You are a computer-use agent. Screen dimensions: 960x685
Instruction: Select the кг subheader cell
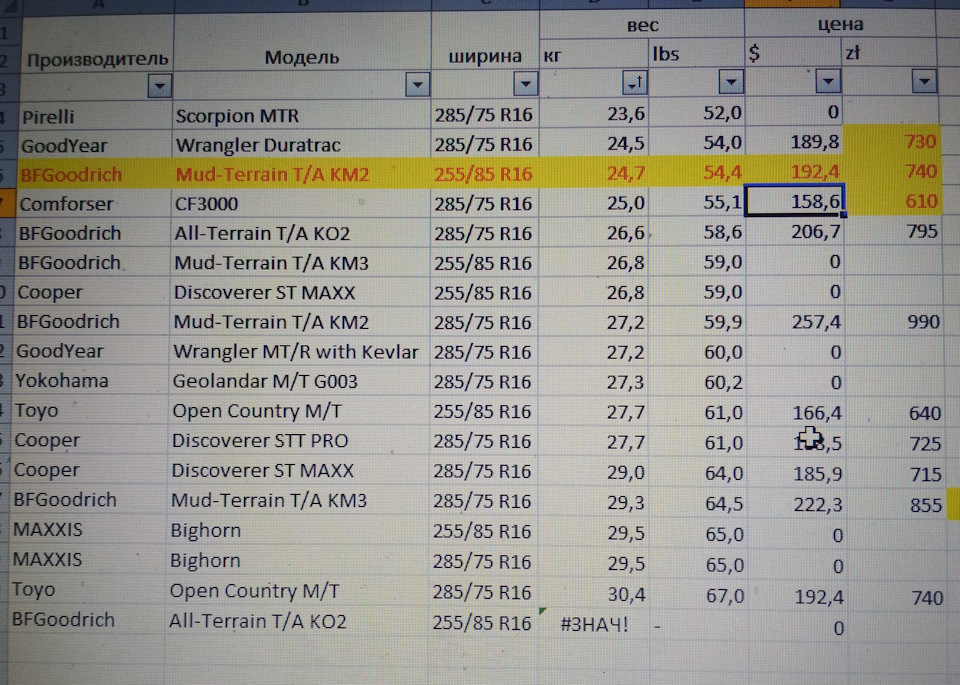[x=593, y=54]
